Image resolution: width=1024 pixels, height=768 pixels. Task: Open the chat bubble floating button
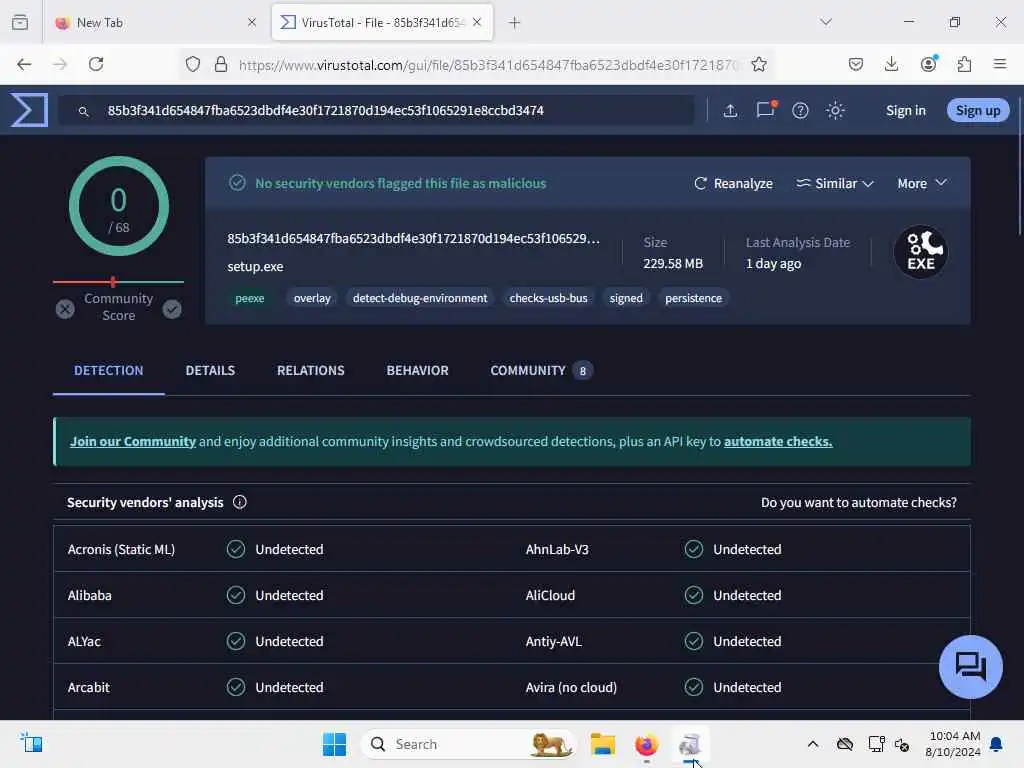tap(970, 667)
